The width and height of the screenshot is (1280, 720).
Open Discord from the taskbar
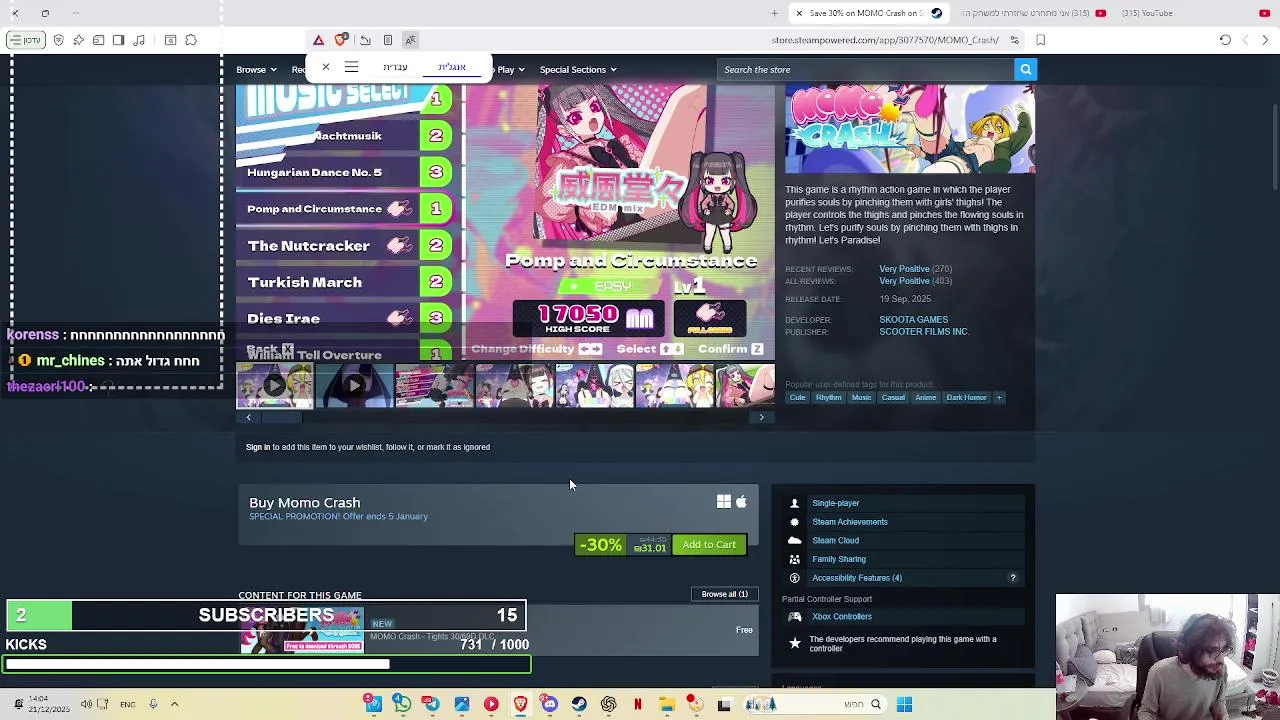pyautogui.click(x=549, y=704)
